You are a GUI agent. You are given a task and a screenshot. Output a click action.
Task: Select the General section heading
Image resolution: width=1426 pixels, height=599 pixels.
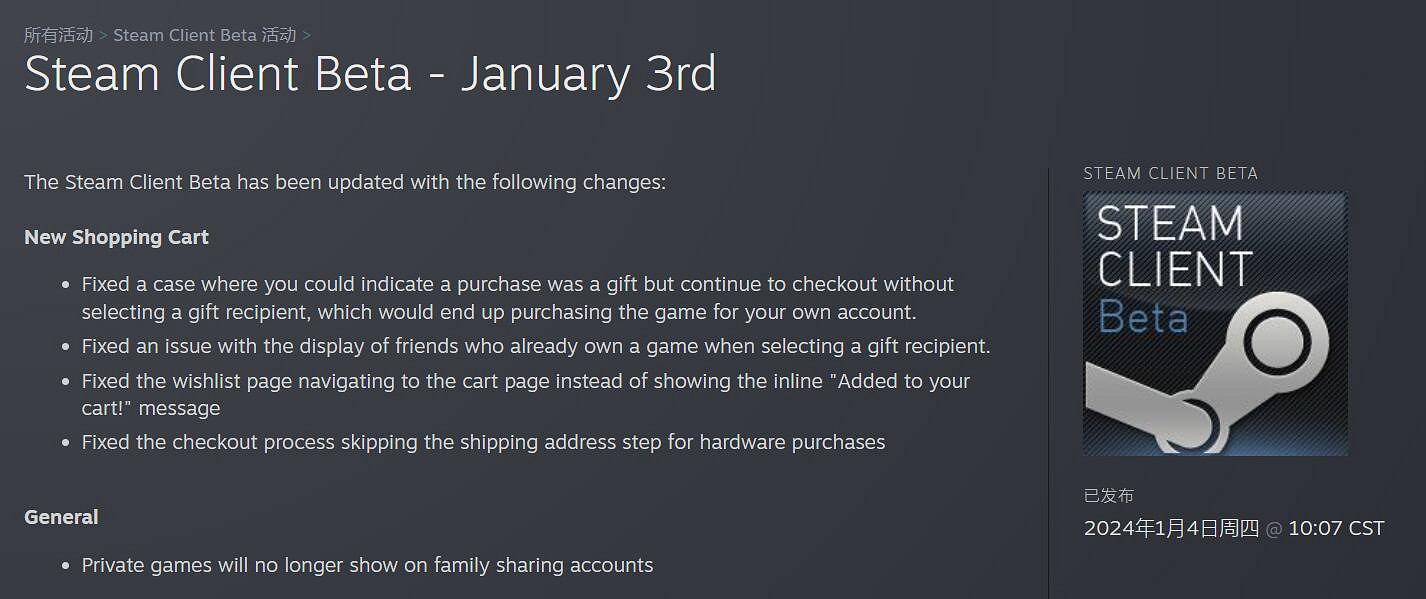[x=60, y=516]
